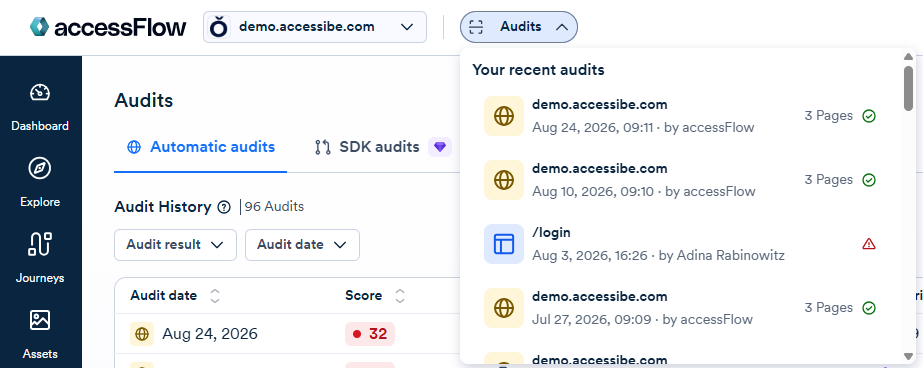Open Journeys from the sidebar
The height and width of the screenshot is (368, 923).
(40, 259)
